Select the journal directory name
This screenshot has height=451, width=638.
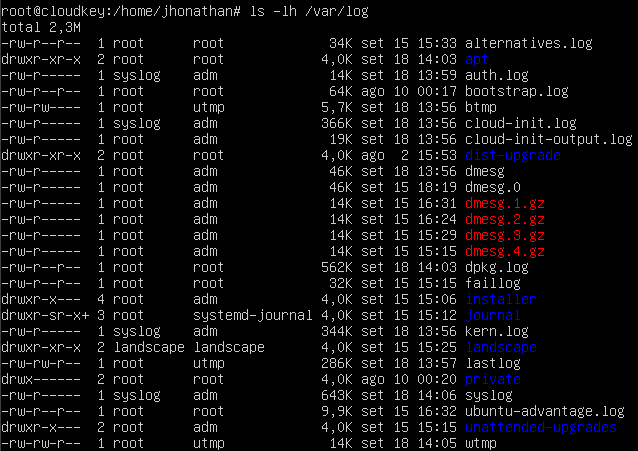[493, 316]
